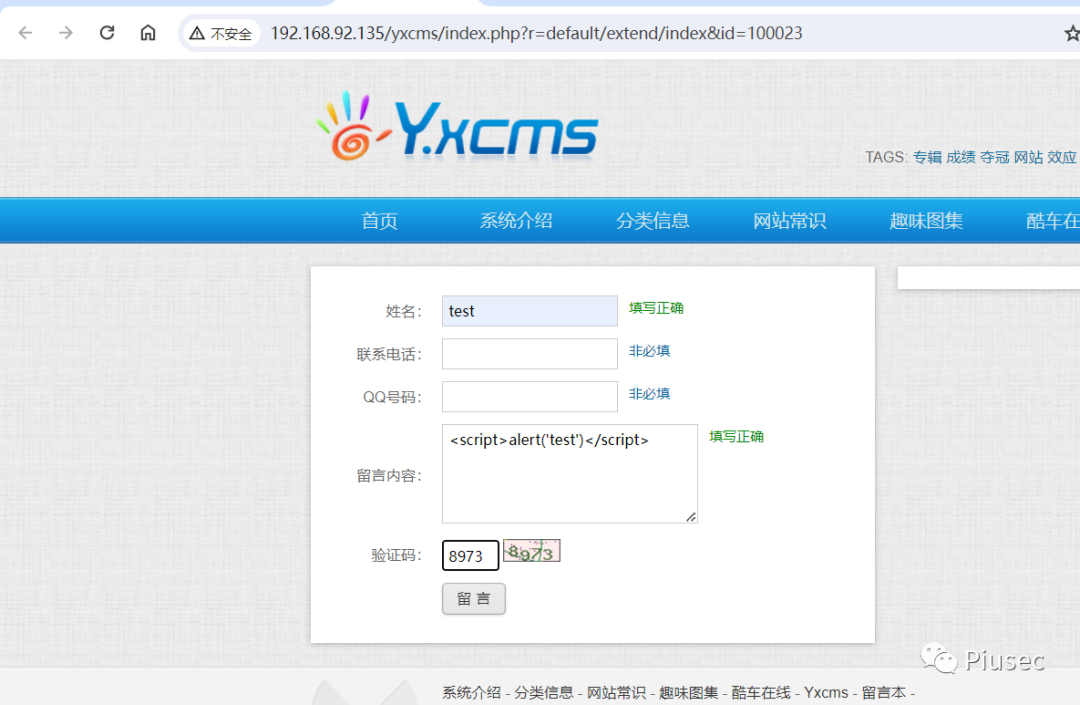Click the 留言内容 field label
The width and height of the screenshot is (1080, 705).
(x=389, y=476)
